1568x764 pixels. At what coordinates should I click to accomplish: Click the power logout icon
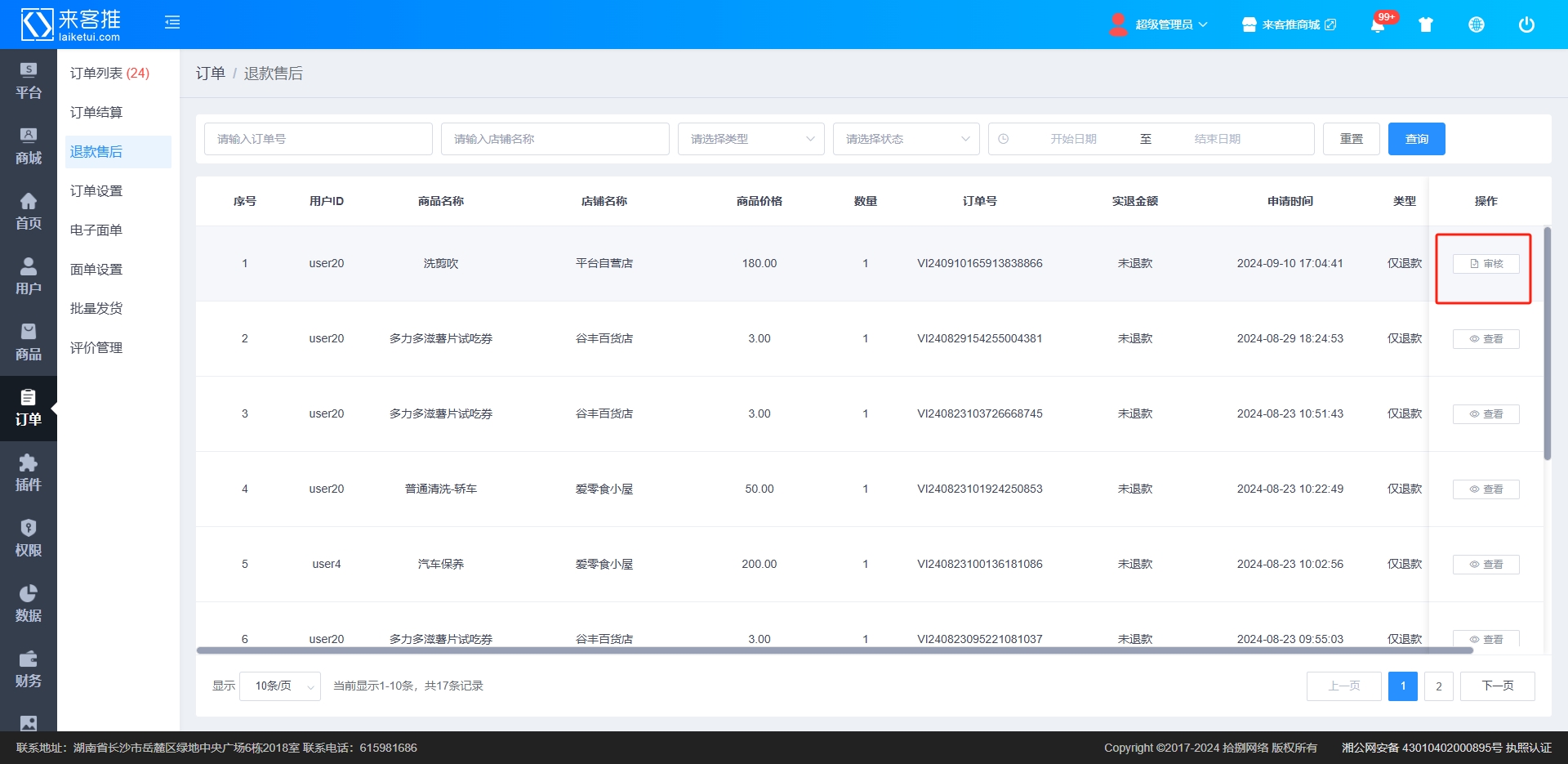pyautogui.click(x=1526, y=25)
